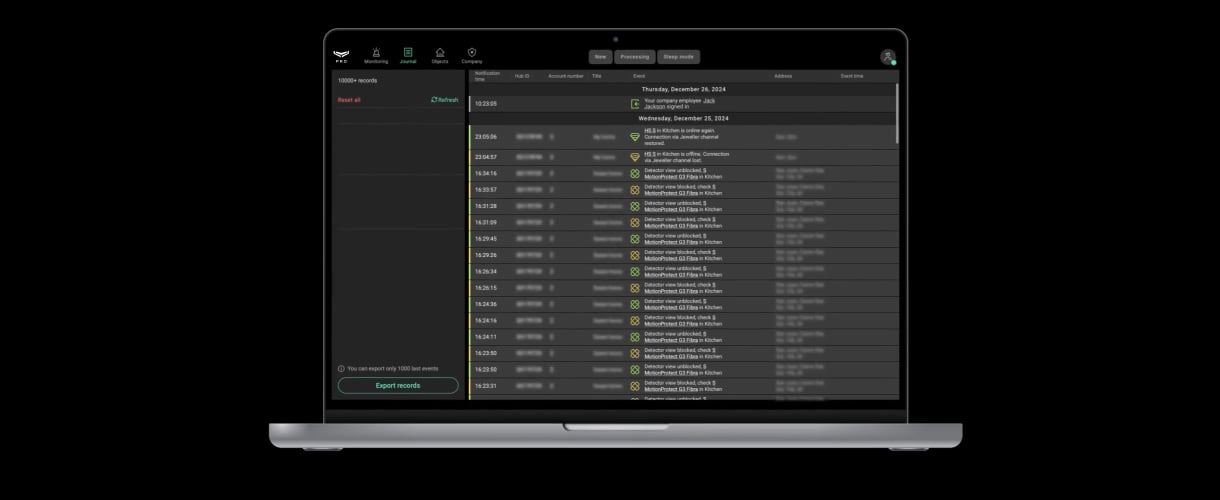The width and height of the screenshot is (1220, 500).
Task: Click the New status filter button
Action: click(x=600, y=57)
